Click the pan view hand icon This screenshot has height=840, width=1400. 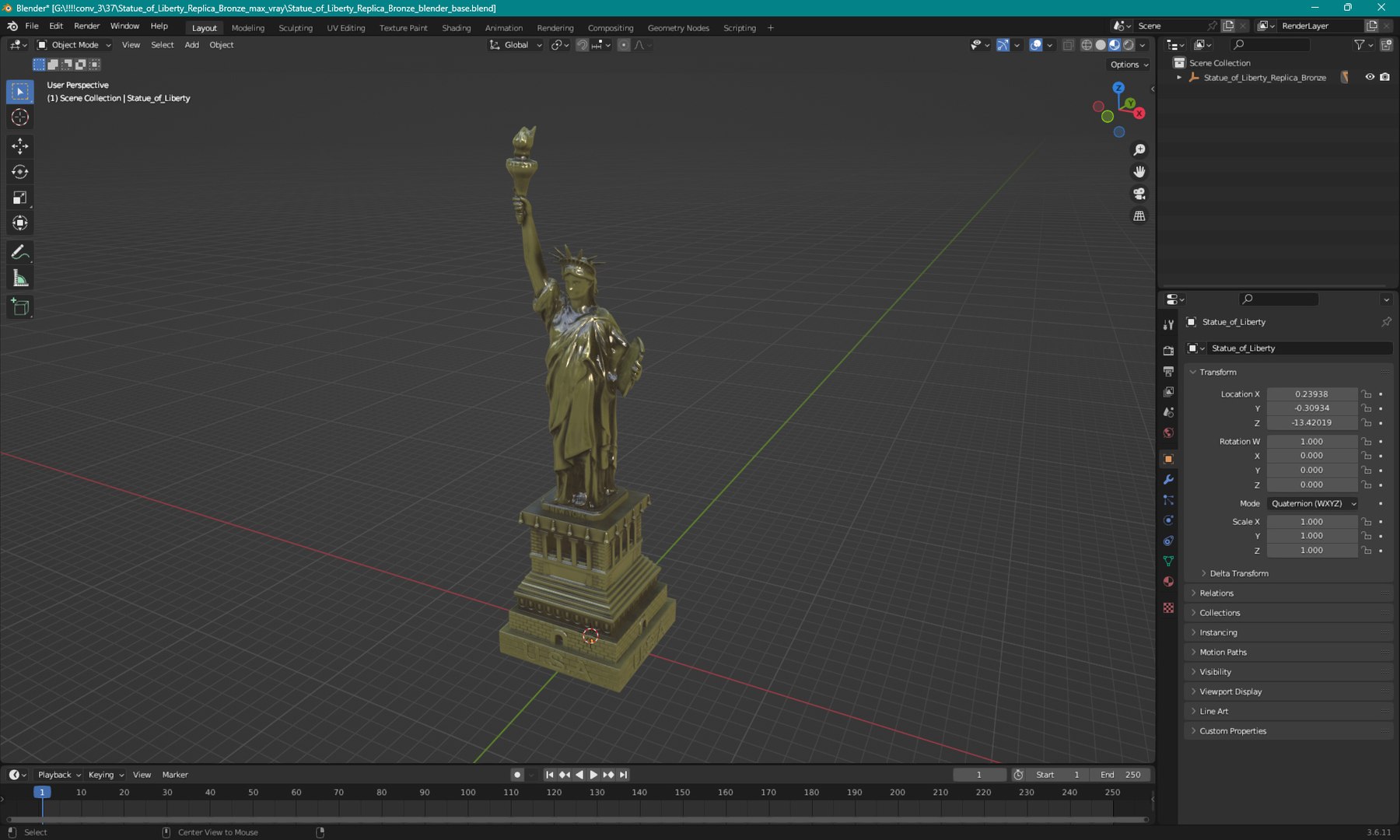tap(1139, 172)
